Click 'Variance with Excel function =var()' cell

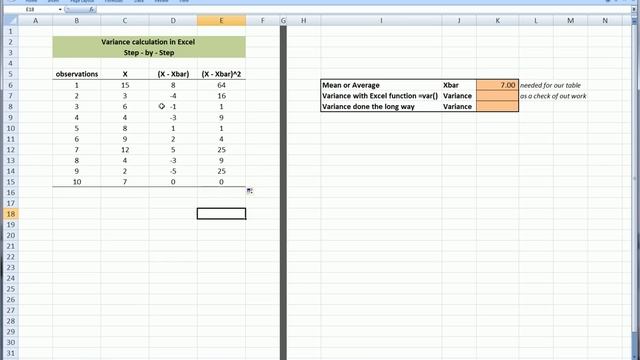(381, 96)
